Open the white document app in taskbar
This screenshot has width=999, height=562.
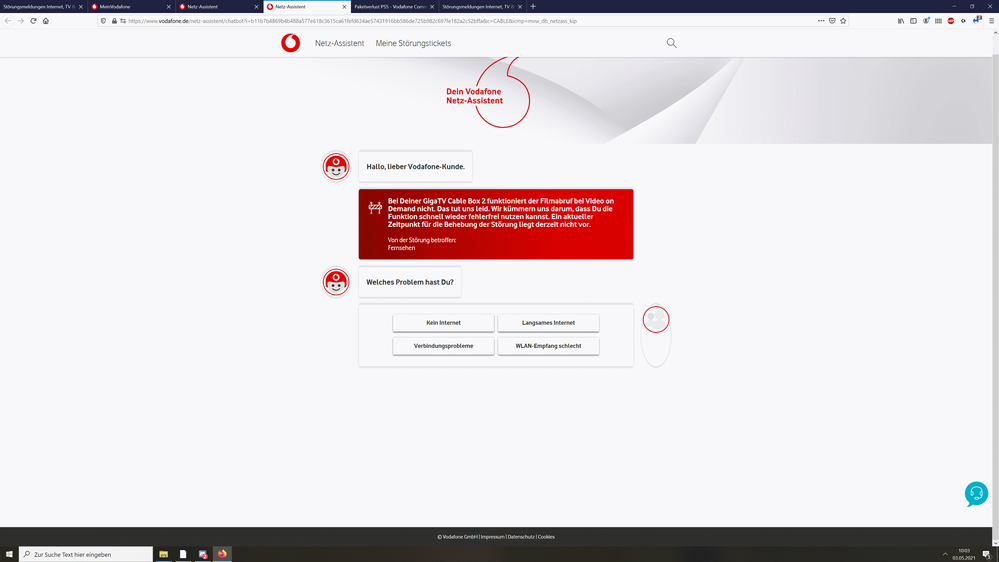[183, 554]
